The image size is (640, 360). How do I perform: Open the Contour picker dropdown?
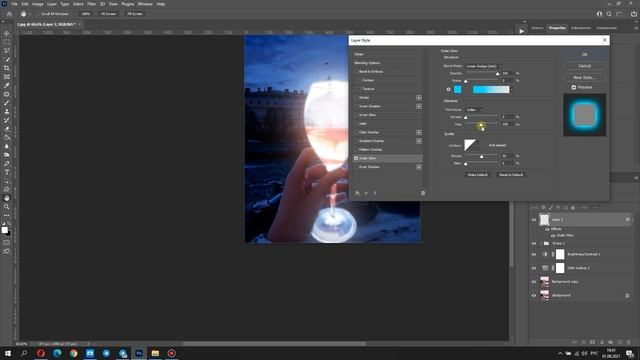[478, 145]
